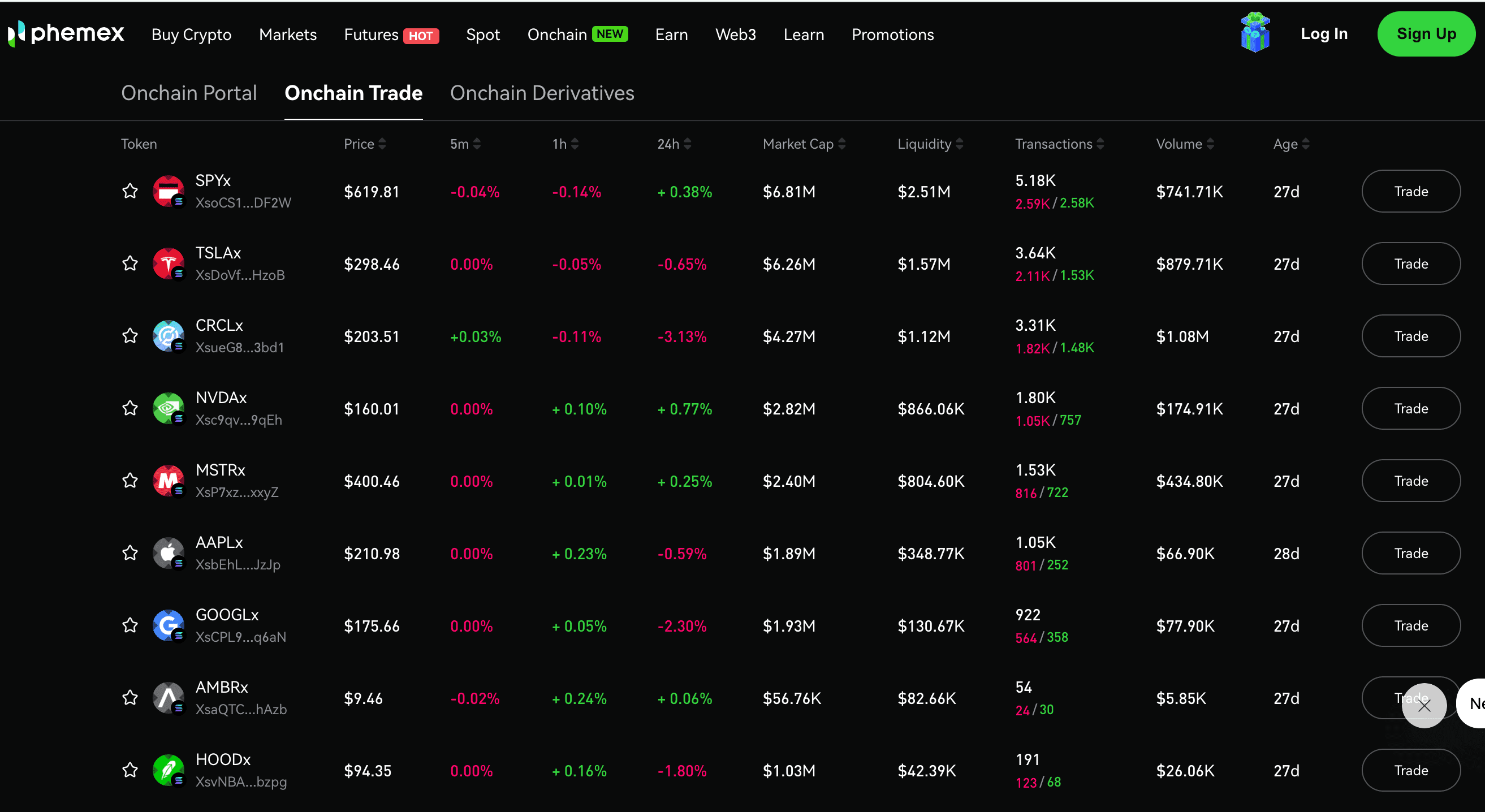The height and width of the screenshot is (812, 1485).
Task: Favorite the NVDAx token star
Action: [x=130, y=408]
